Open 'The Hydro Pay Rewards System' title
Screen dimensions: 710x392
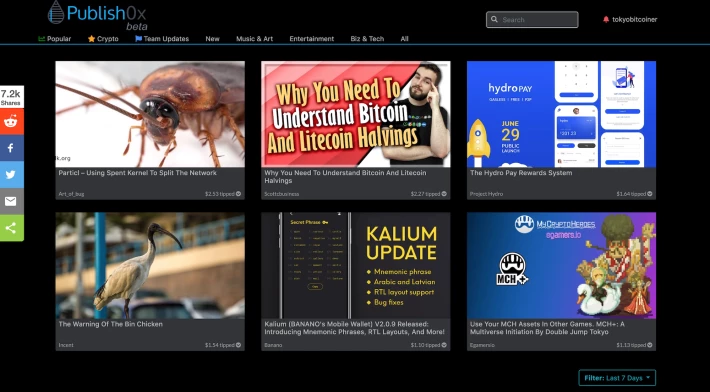point(521,173)
